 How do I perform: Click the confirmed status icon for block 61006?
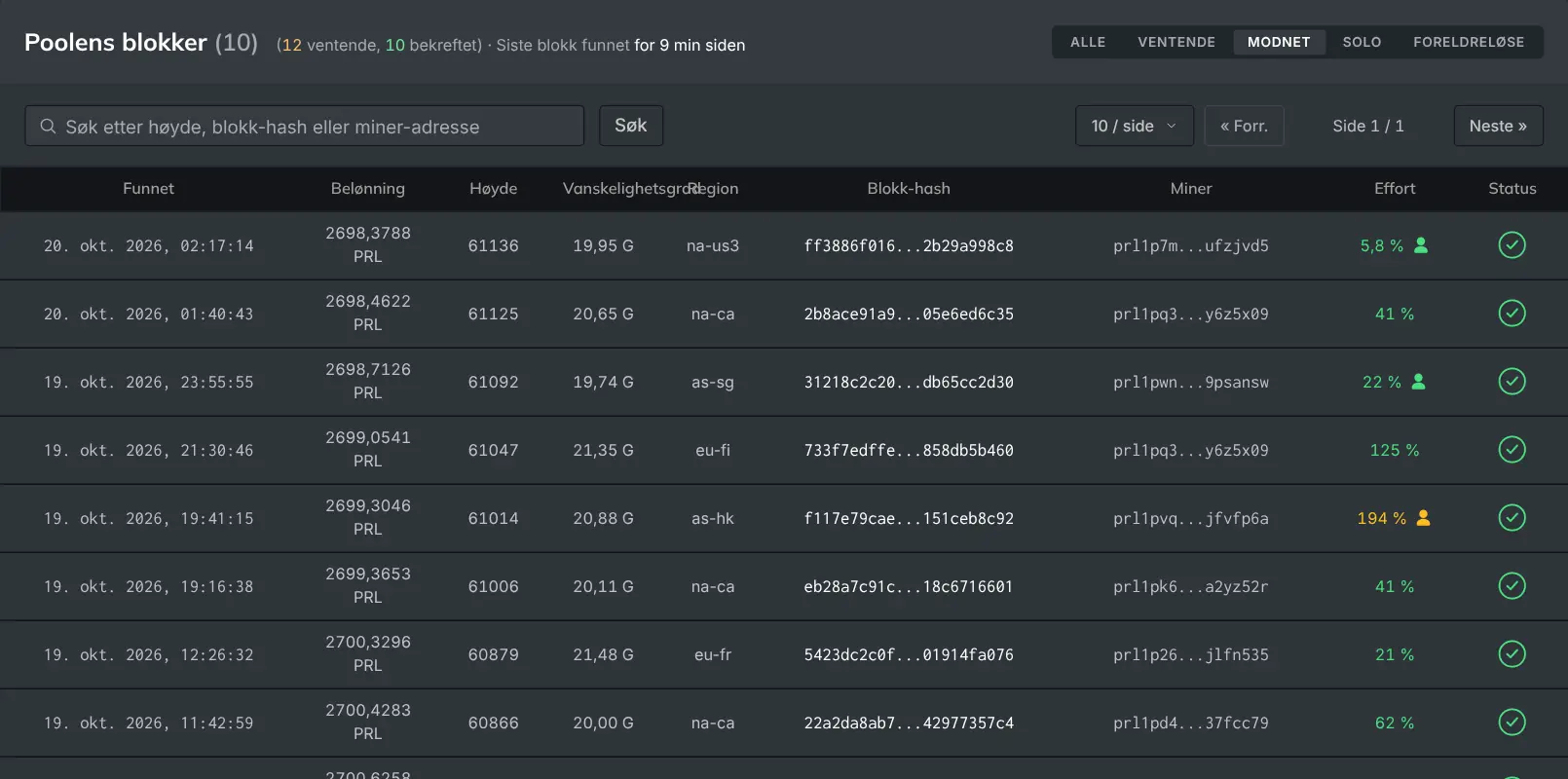pos(1512,586)
